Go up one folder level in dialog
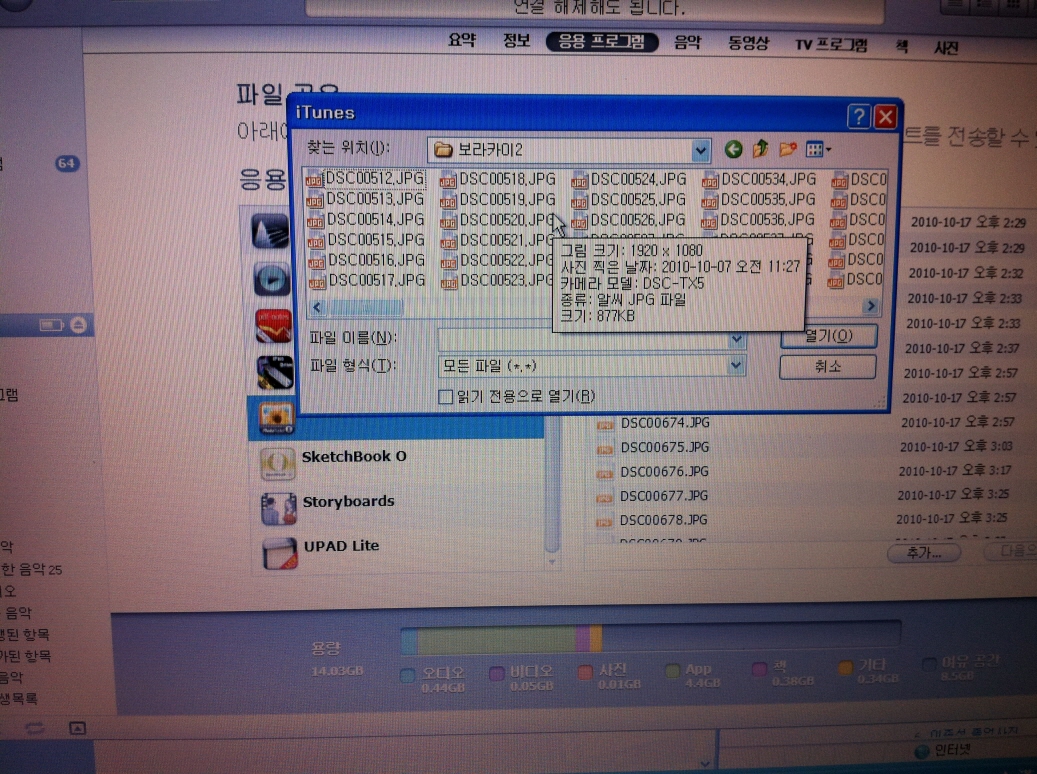Screen dimensions: 1037x774 [760, 149]
